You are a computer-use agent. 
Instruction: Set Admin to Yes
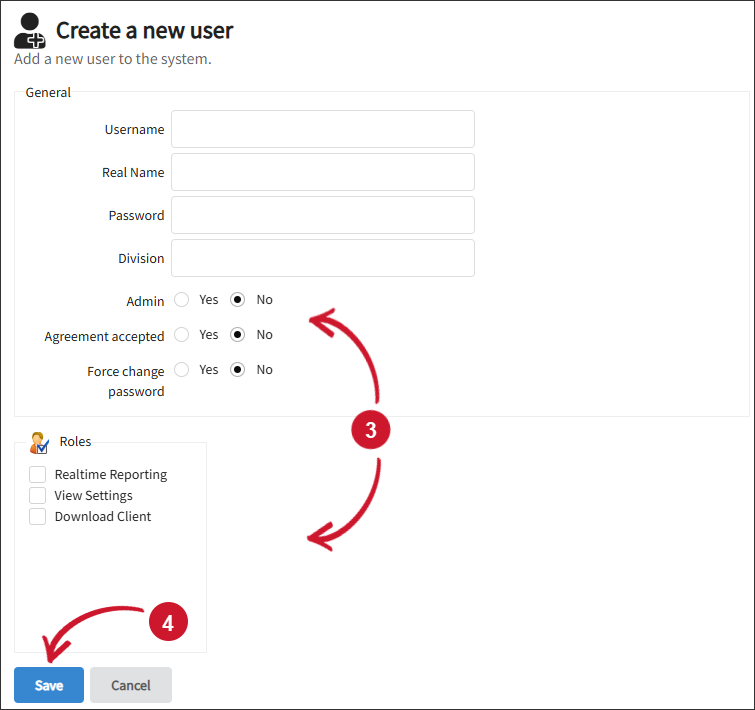coord(182,299)
